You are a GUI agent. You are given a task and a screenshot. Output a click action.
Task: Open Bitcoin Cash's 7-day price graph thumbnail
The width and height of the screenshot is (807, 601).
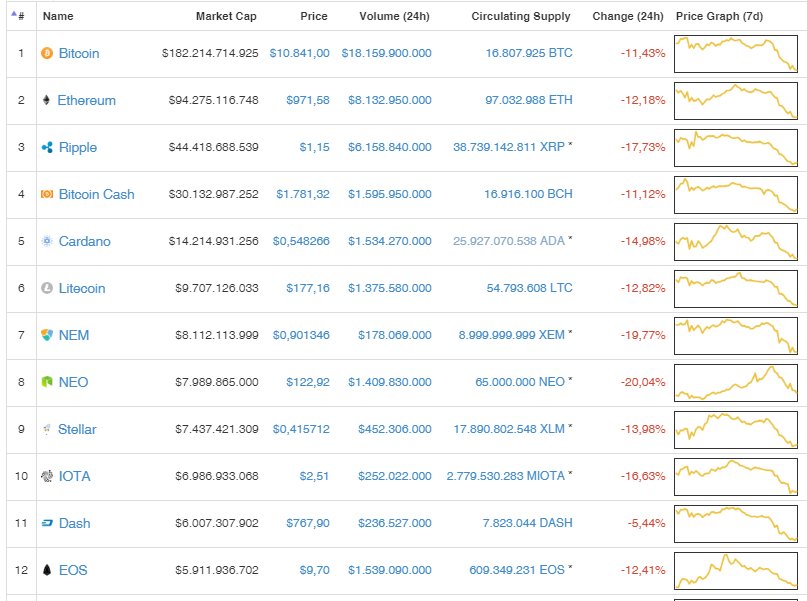coord(736,195)
